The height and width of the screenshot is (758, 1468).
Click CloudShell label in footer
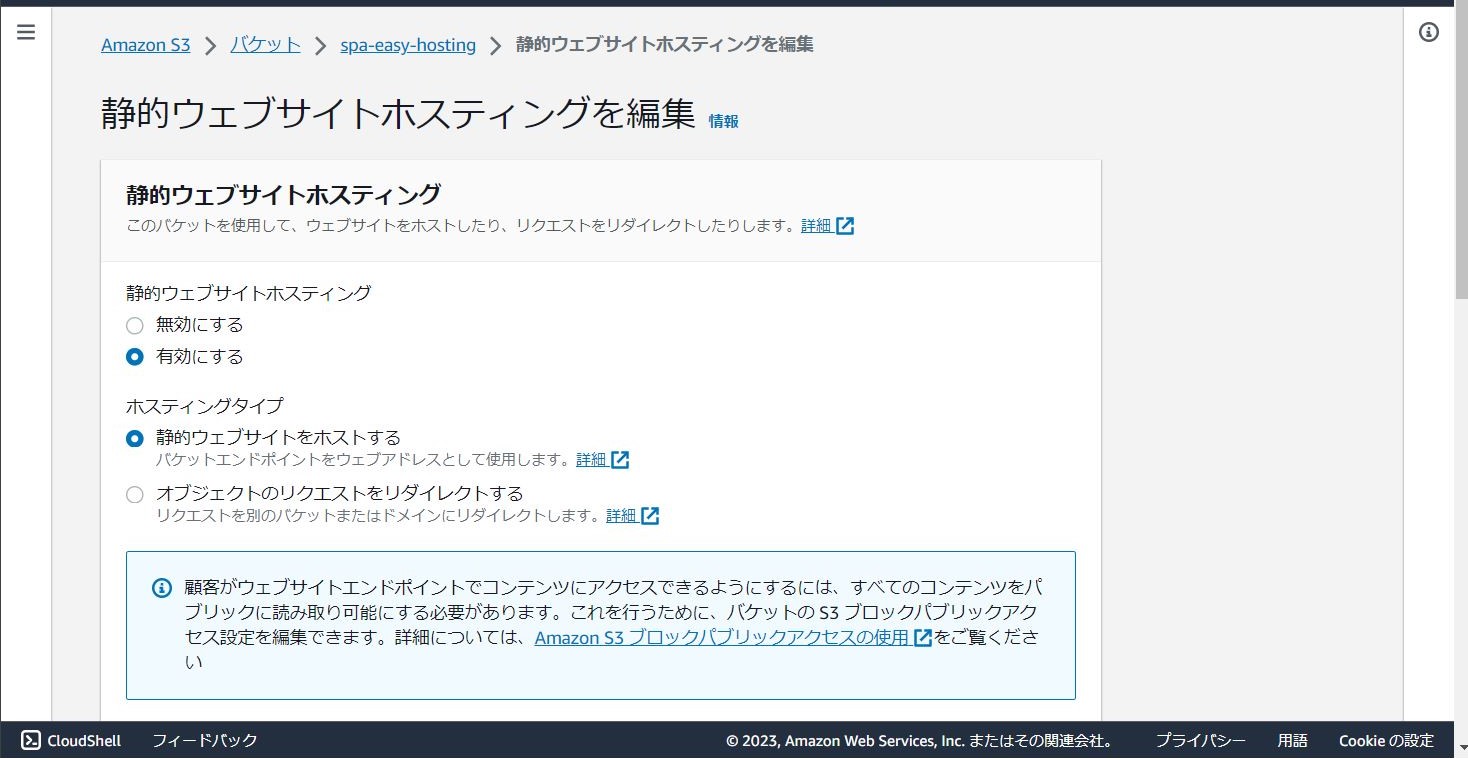[x=84, y=741]
